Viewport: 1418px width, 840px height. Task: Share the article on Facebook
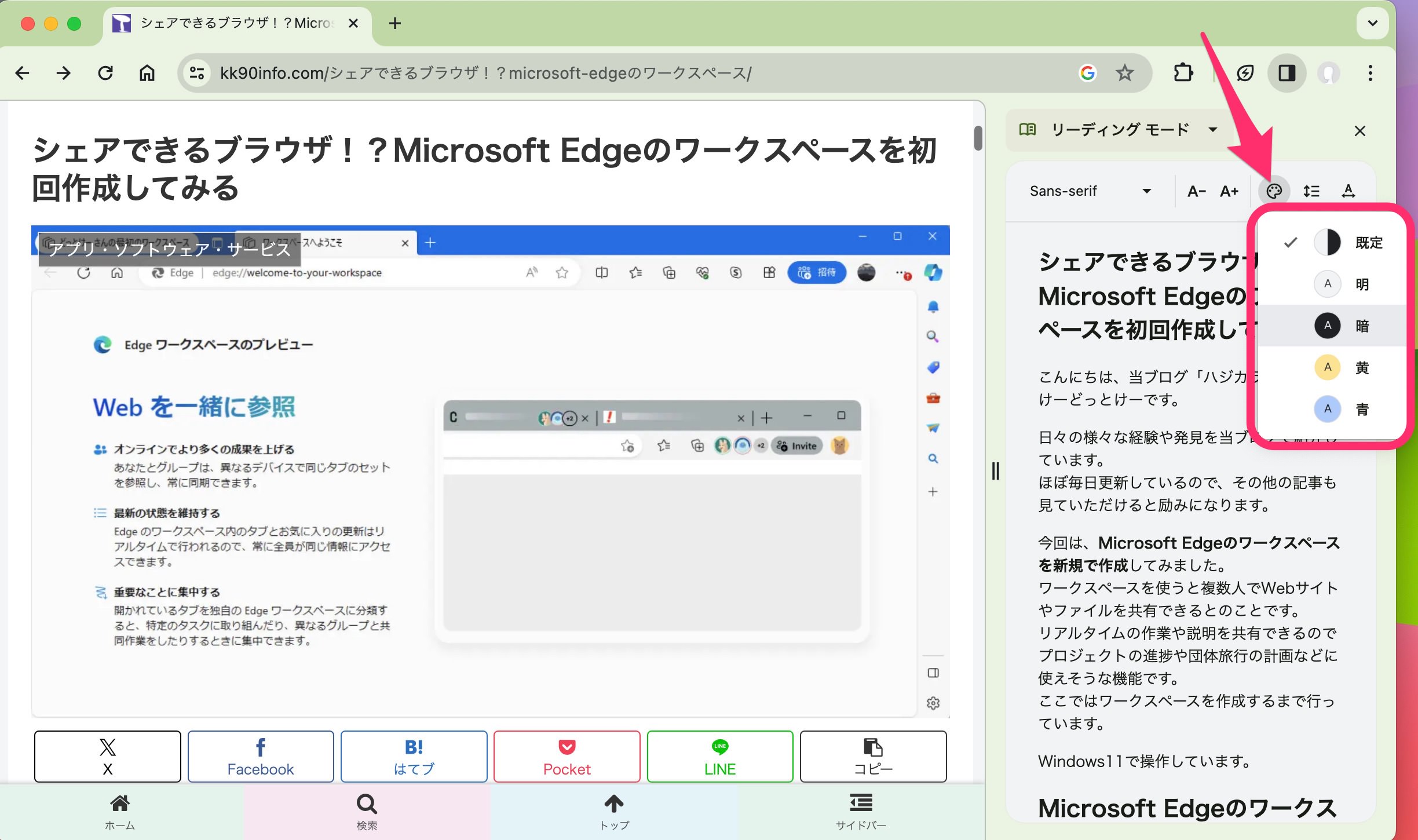coord(261,756)
